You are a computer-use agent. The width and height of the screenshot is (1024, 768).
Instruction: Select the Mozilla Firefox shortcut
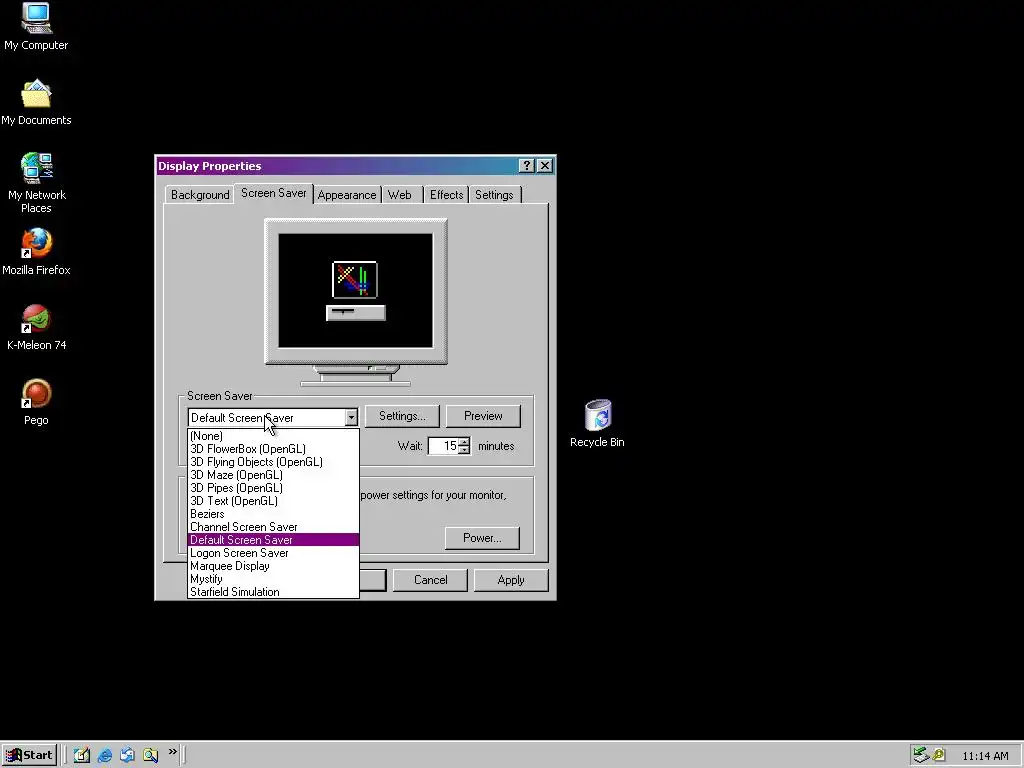tap(36, 252)
